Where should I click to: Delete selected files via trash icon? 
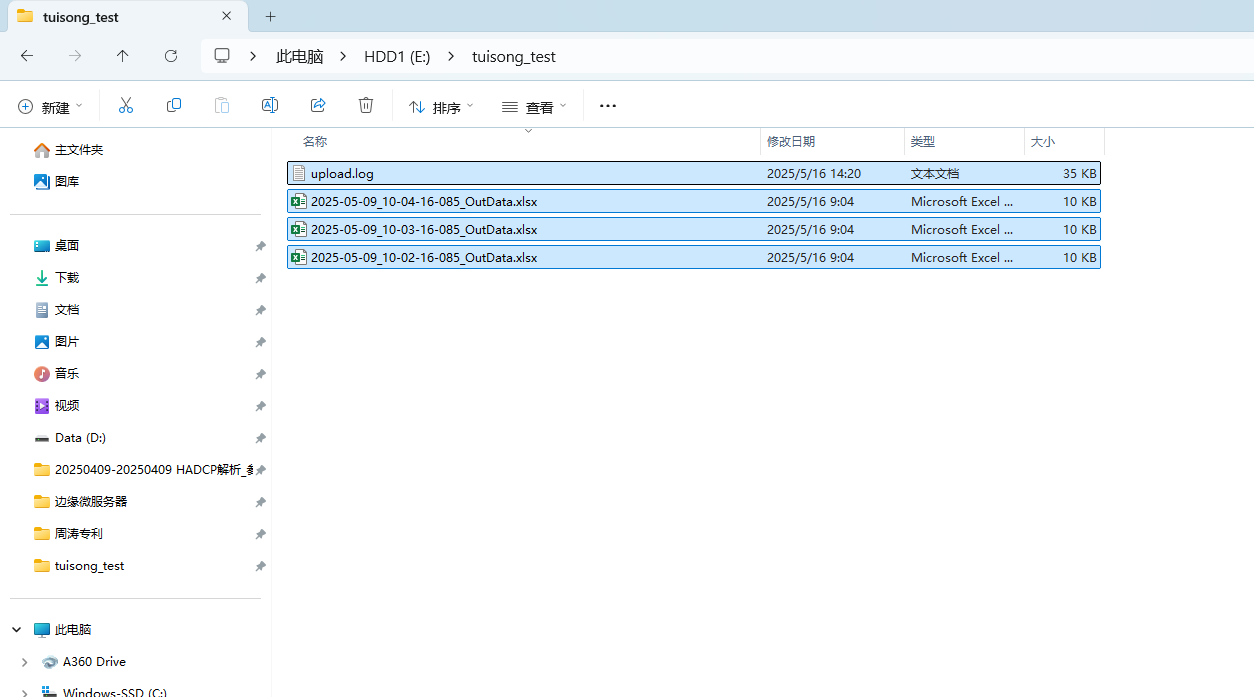(x=365, y=104)
